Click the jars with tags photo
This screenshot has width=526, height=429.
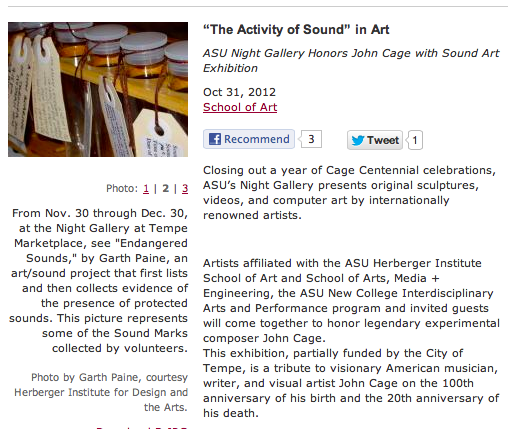click(98, 90)
